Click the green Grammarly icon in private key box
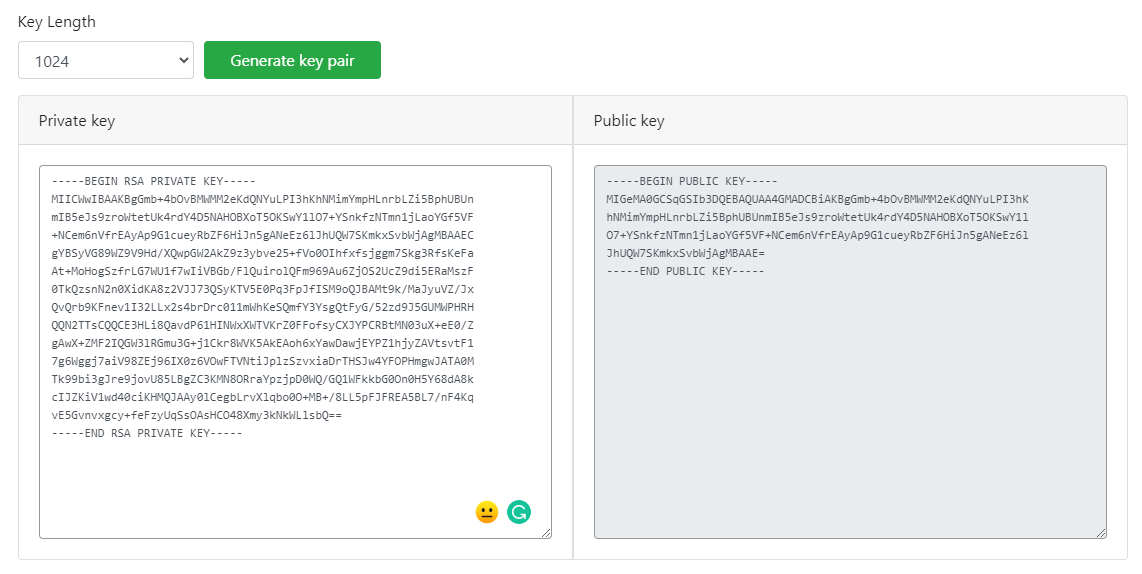Image resolution: width=1142 pixels, height=574 pixels. pos(519,512)
